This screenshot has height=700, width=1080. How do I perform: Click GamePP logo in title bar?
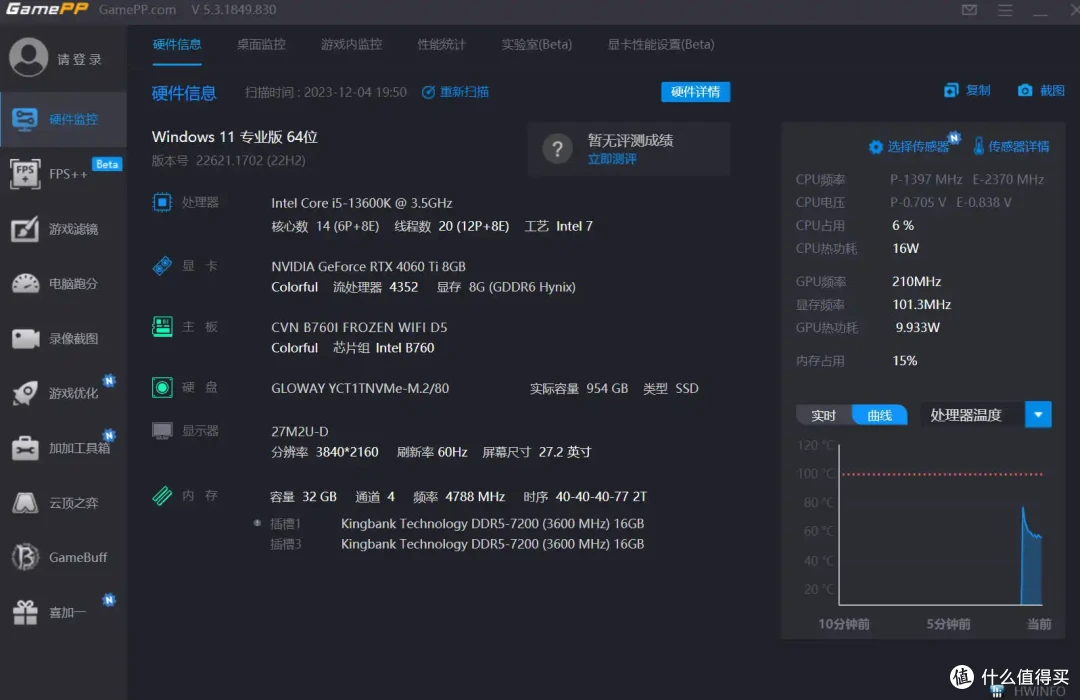point(48,9)
